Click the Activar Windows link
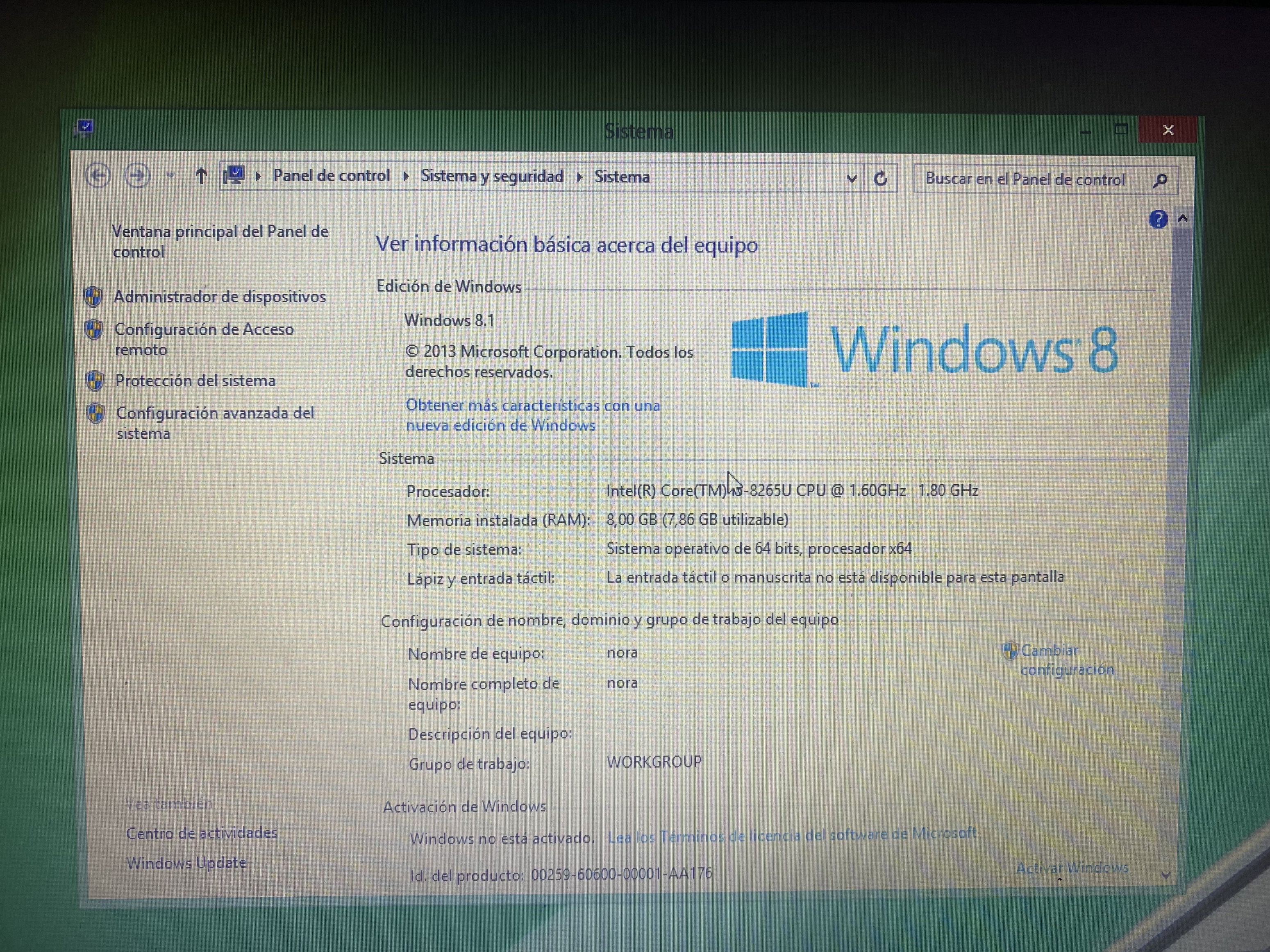 pyautogui.click(x=1072, y=868)
